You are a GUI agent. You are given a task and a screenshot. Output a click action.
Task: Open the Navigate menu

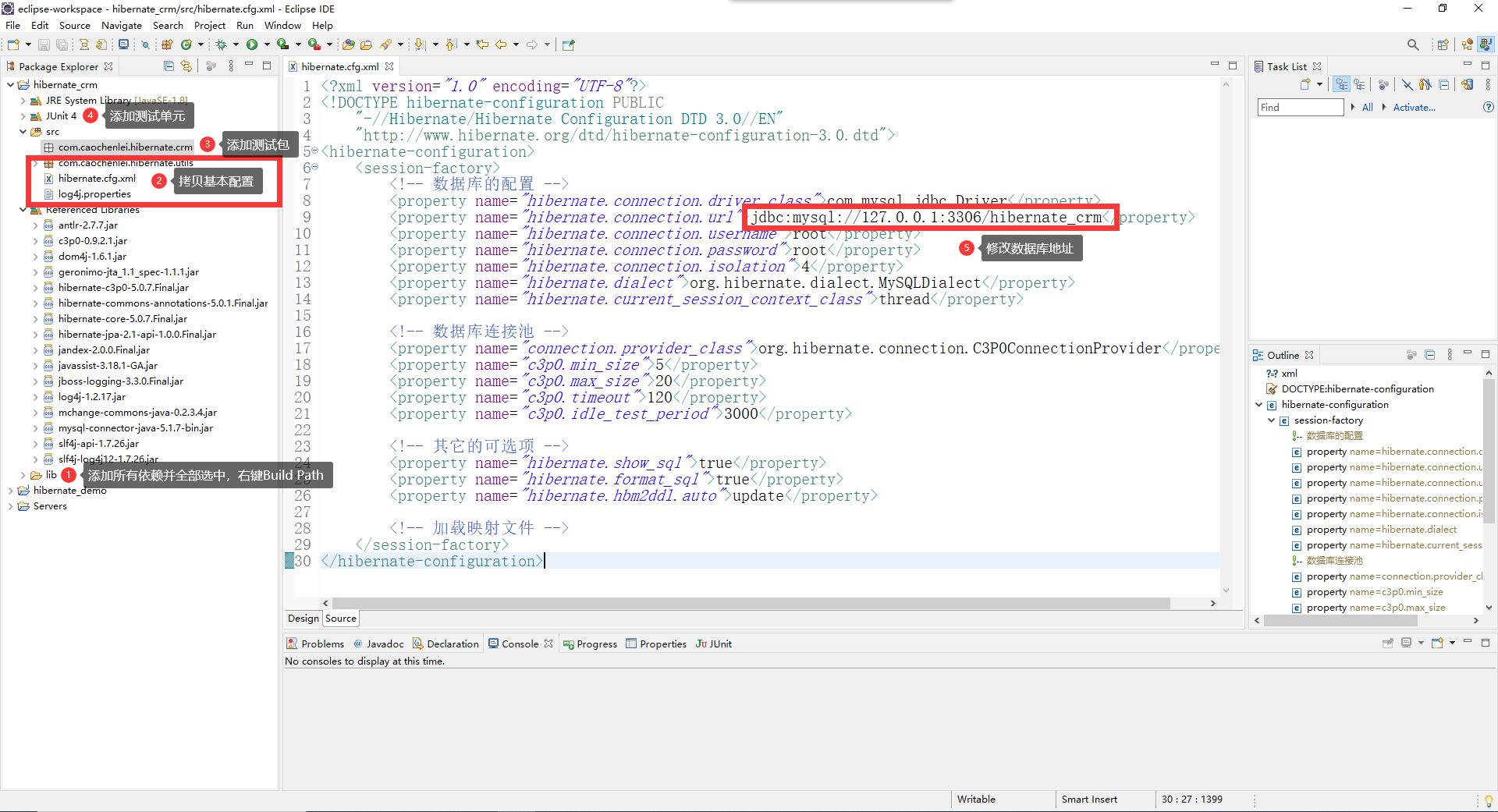(x=122, y=25)
